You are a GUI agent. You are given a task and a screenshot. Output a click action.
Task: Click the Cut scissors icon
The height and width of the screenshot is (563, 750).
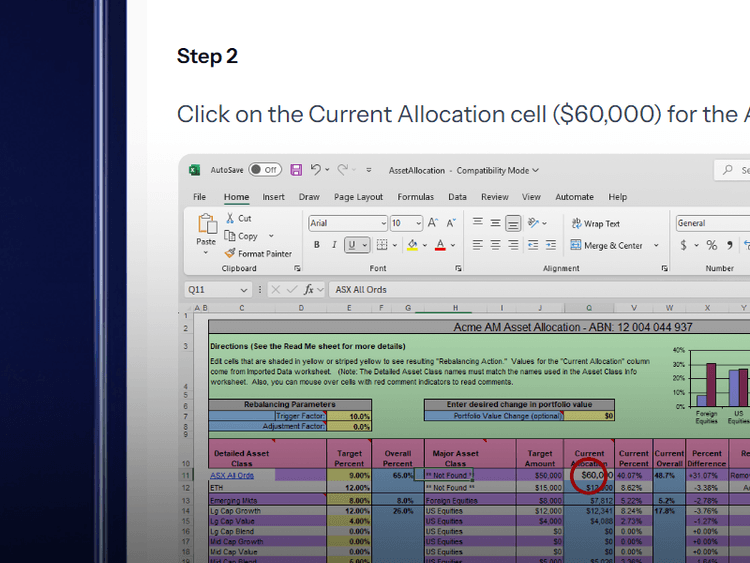231,218
